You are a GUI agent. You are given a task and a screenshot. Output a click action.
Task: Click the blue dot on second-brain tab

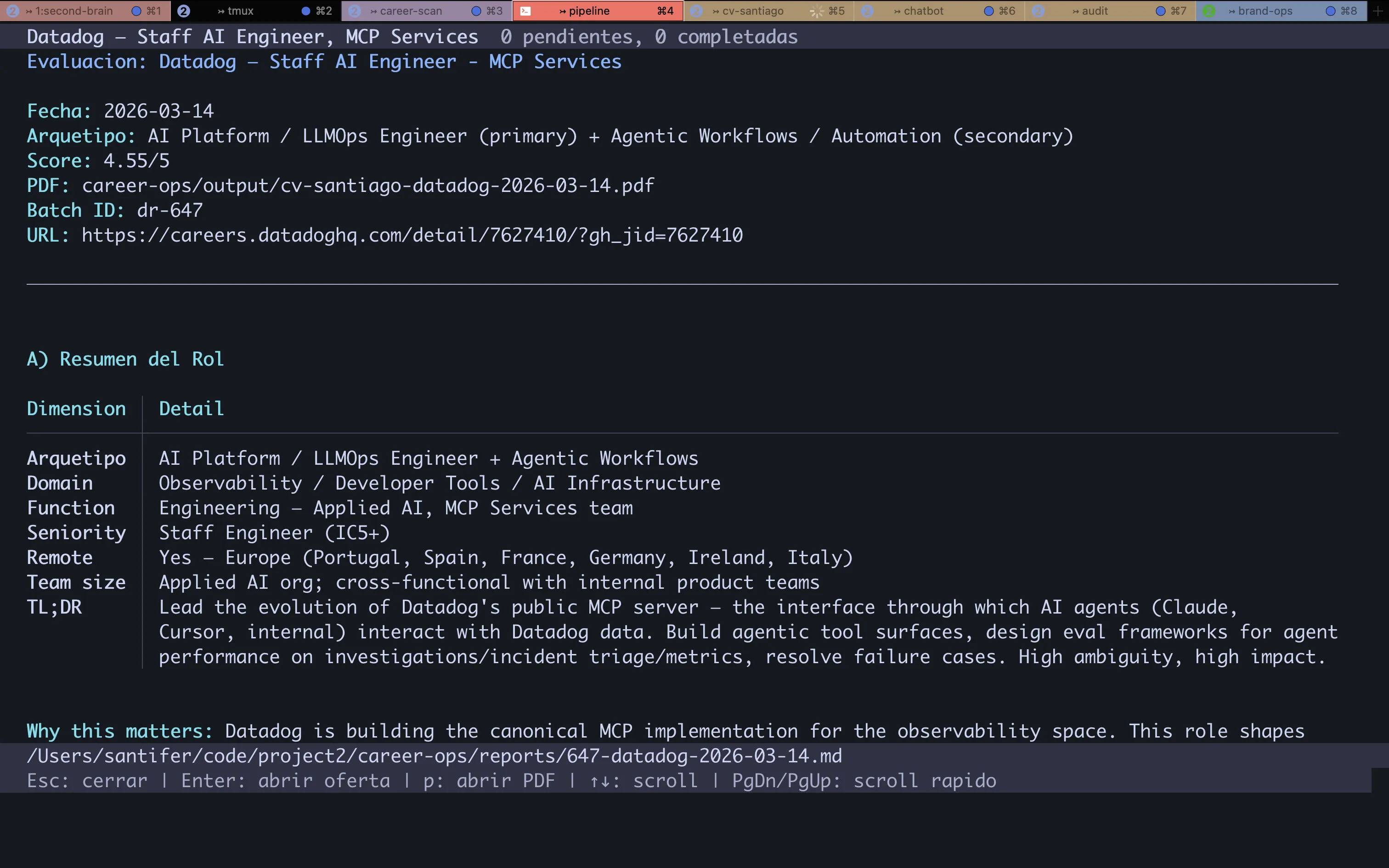[136, 11]
